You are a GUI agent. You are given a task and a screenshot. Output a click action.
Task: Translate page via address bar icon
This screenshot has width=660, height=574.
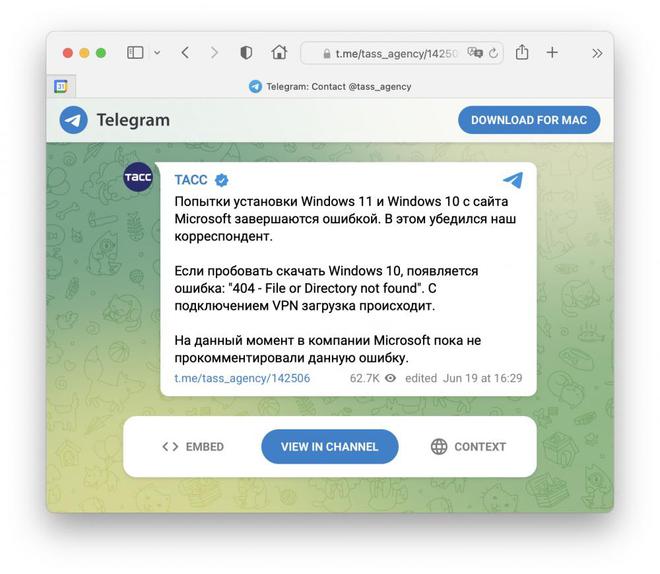click(475, 53)
